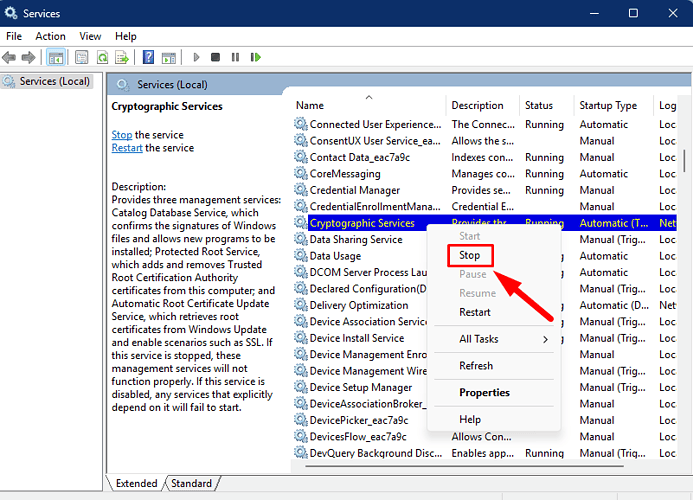
Task: Click the vertical scrollbar thumb at right
Action: pyautogui.click(x=684, y=160)
